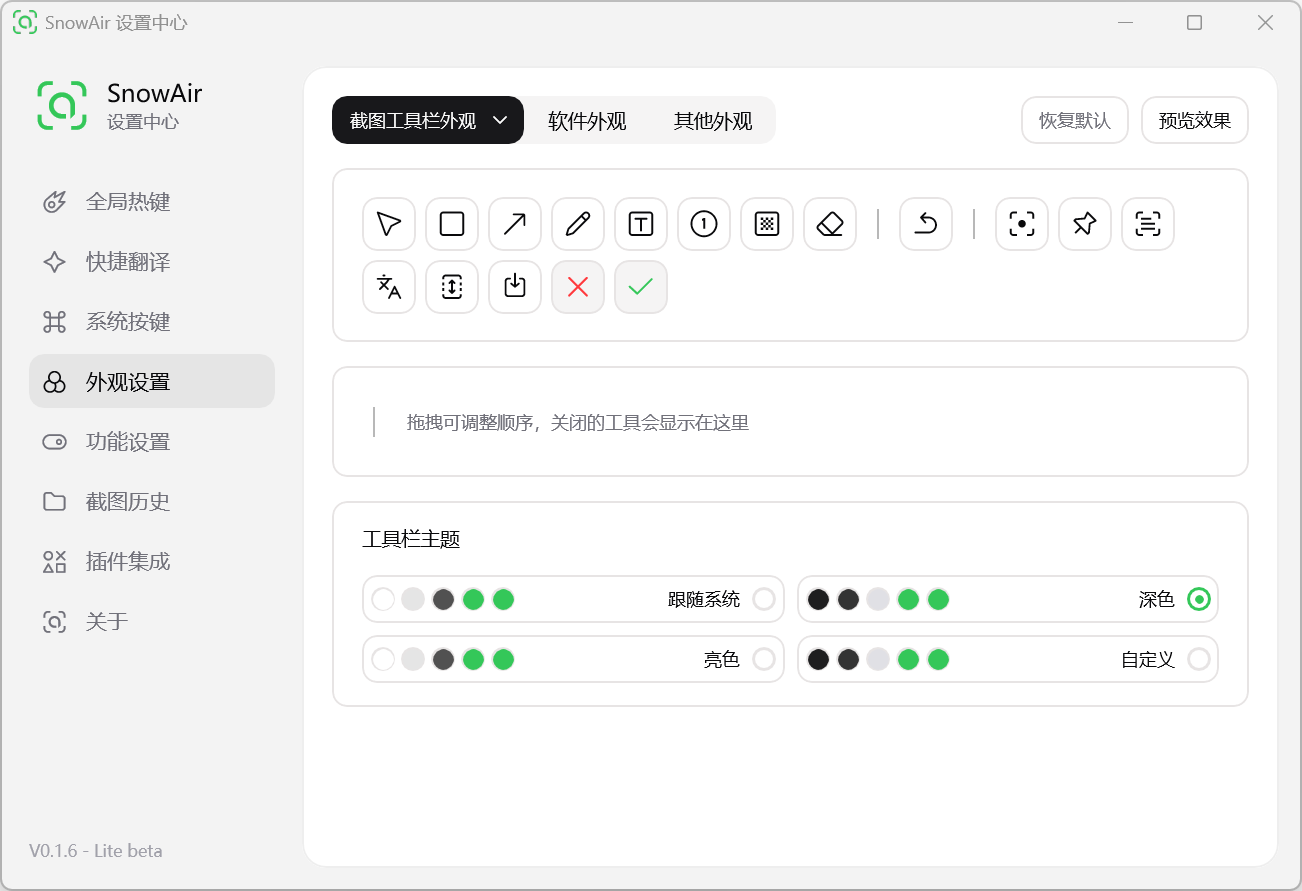Select 跟随系统 theme radio button
This screenshot has width=1302, height=891.
point(764,599)
